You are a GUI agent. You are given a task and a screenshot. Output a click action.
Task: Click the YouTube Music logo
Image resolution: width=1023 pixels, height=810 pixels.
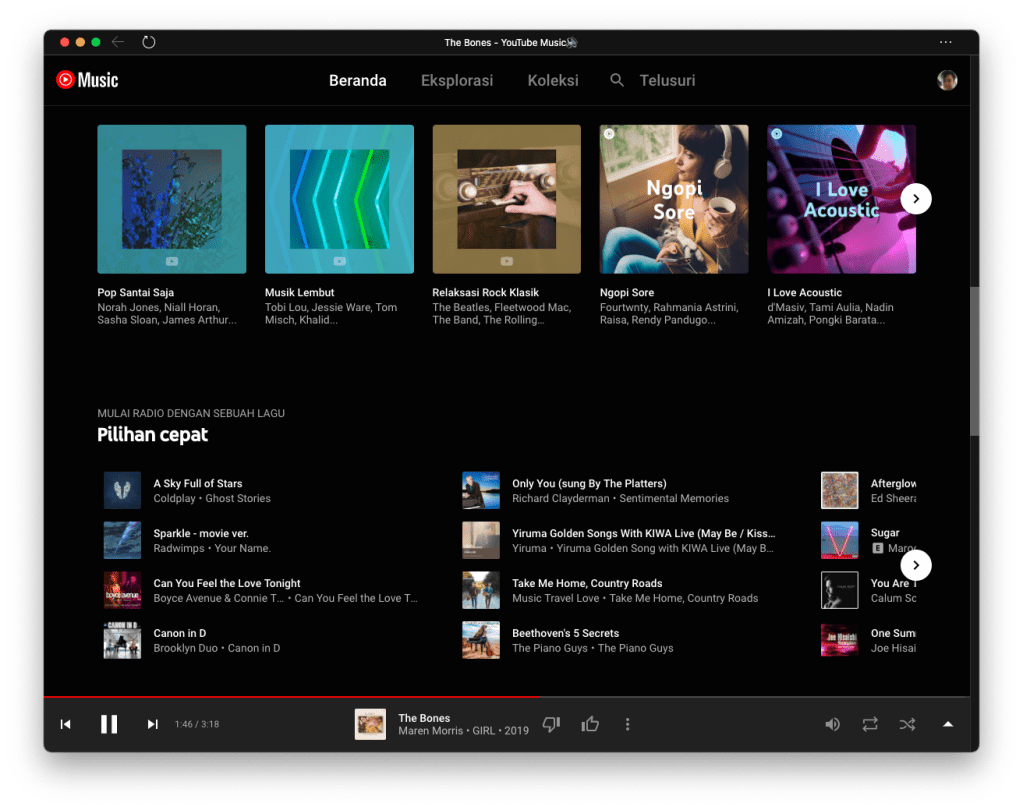(87, 80)
